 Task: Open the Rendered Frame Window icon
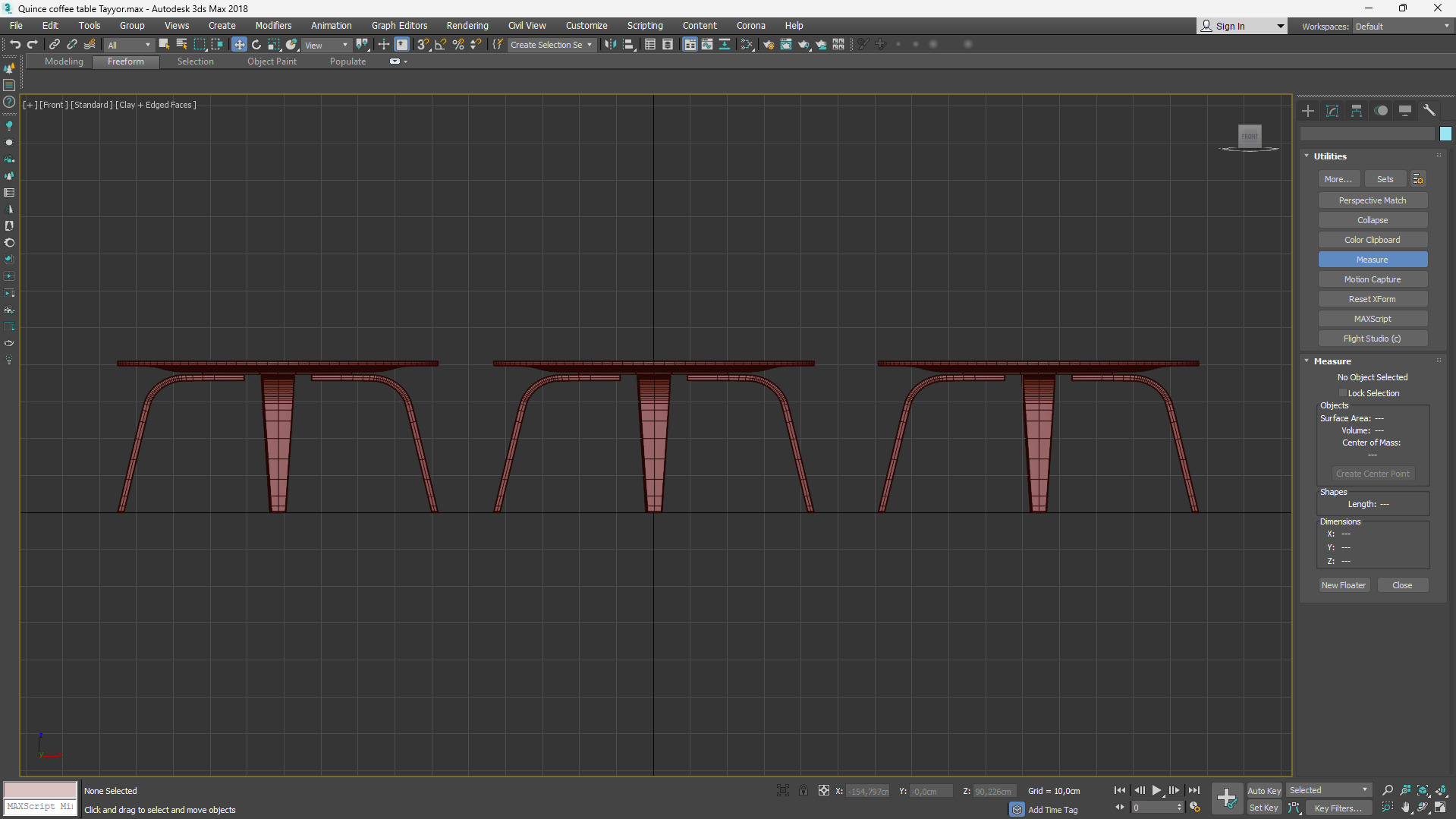pyautogui.click(x=786, y=45)
